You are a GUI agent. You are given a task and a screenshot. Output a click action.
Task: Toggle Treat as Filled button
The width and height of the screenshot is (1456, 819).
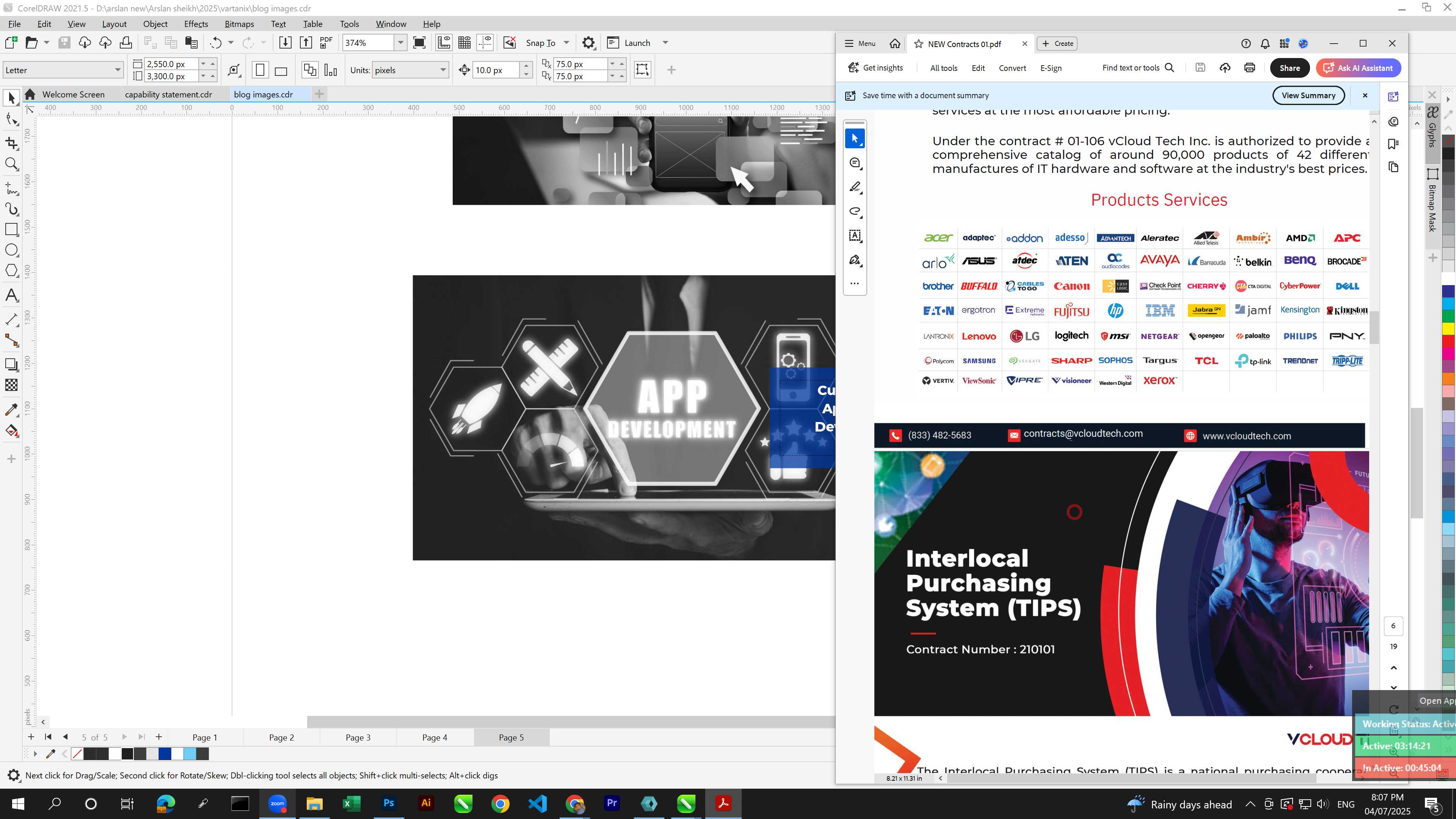642,69
